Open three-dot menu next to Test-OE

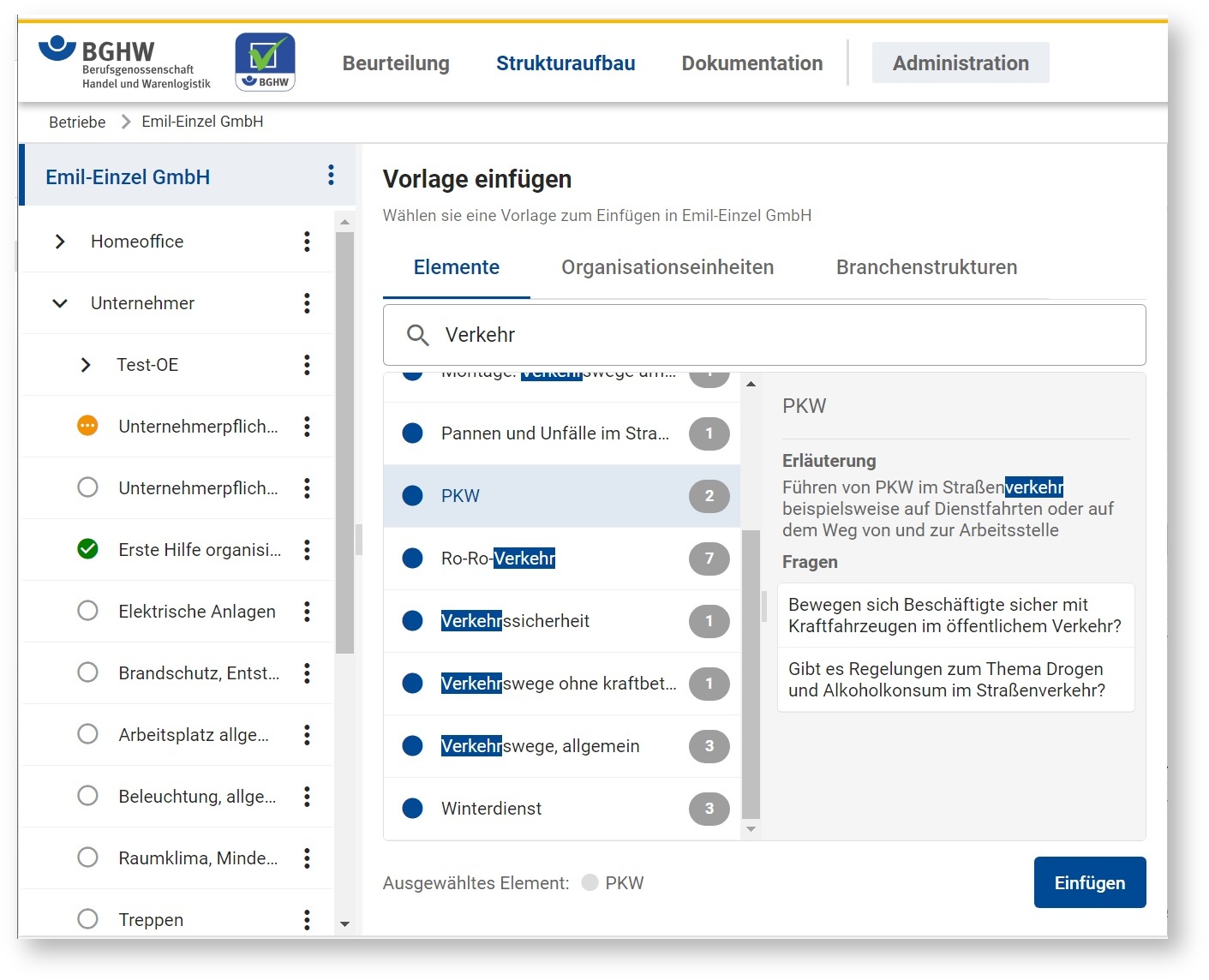(307, 365)
